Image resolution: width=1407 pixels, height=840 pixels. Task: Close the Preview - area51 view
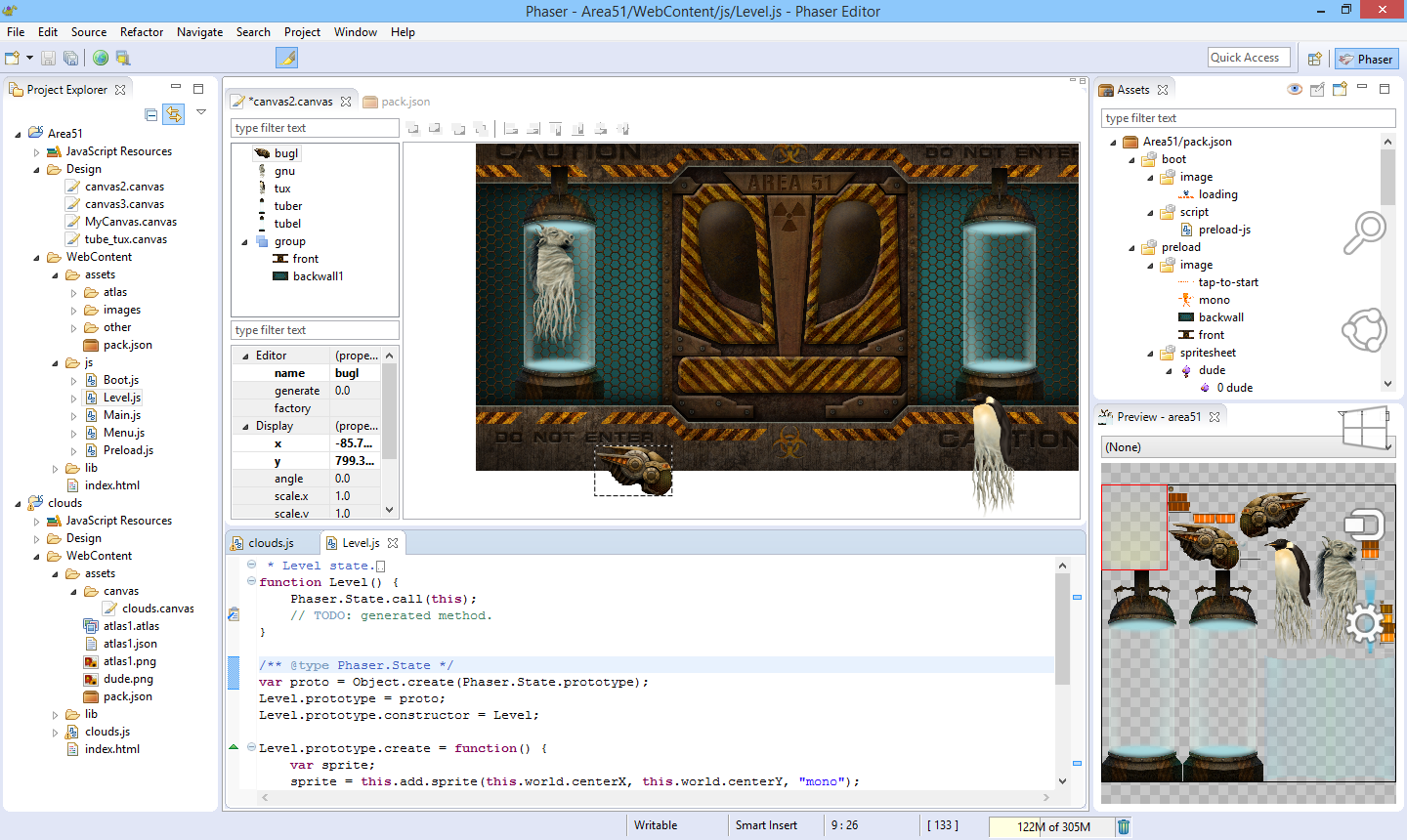[x=1215, y=417]
